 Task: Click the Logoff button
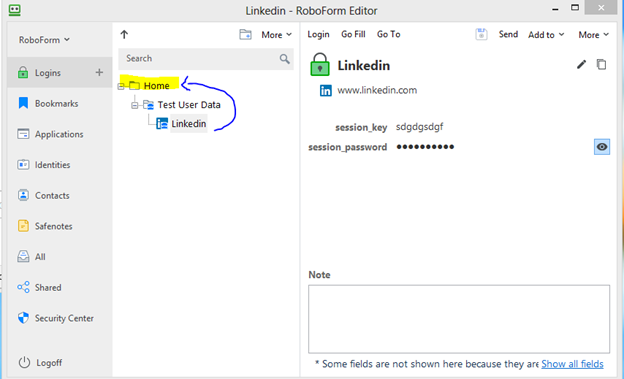coord(49,363)
